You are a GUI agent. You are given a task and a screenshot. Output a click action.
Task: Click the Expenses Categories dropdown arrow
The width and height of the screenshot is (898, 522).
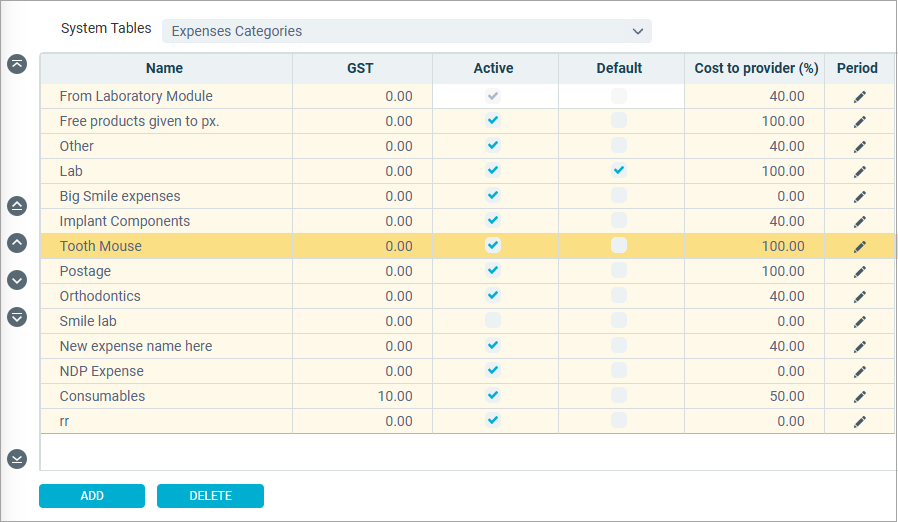click(x=637, y=32)
